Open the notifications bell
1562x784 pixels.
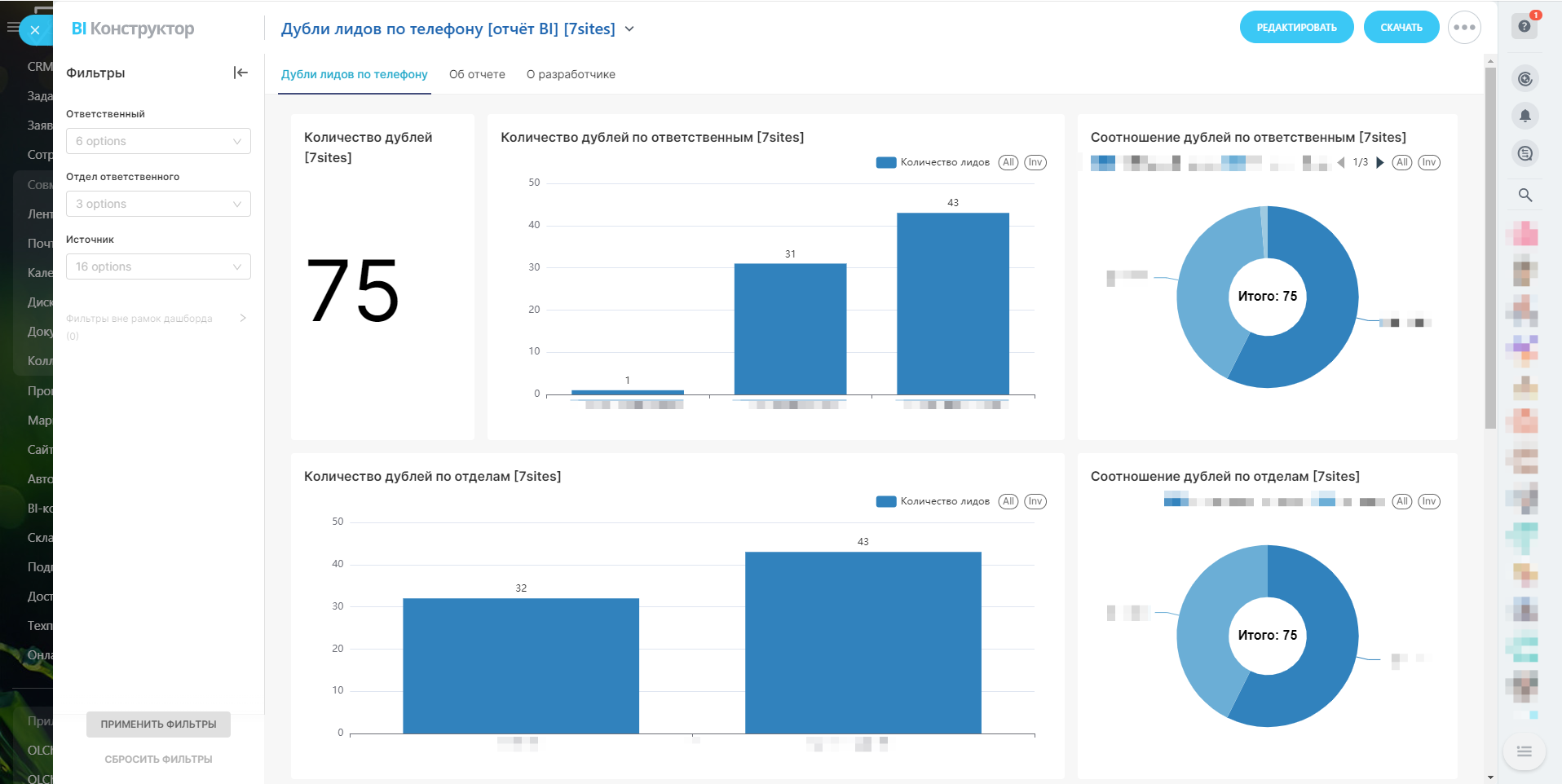pyautogui.click(x=1525, y=116)
